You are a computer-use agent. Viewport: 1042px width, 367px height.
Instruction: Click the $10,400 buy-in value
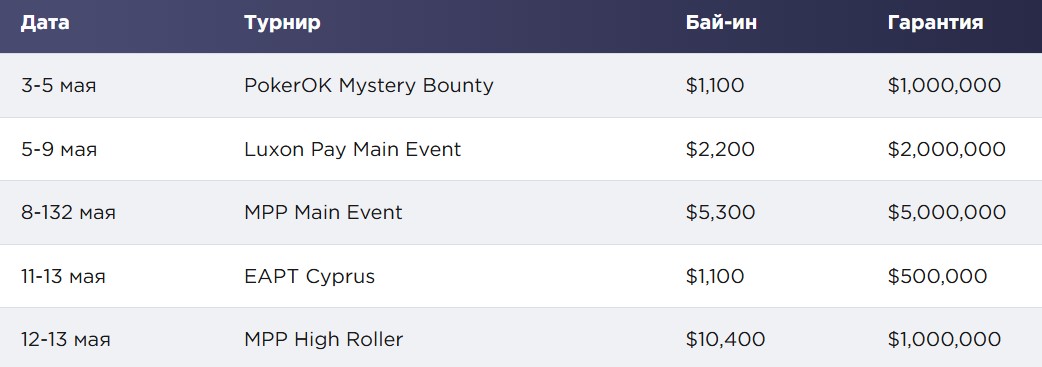(726, 340)
